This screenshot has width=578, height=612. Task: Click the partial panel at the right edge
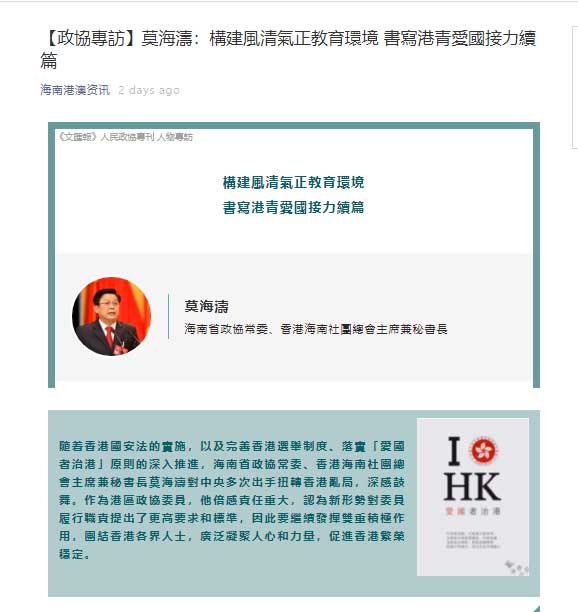575,87
